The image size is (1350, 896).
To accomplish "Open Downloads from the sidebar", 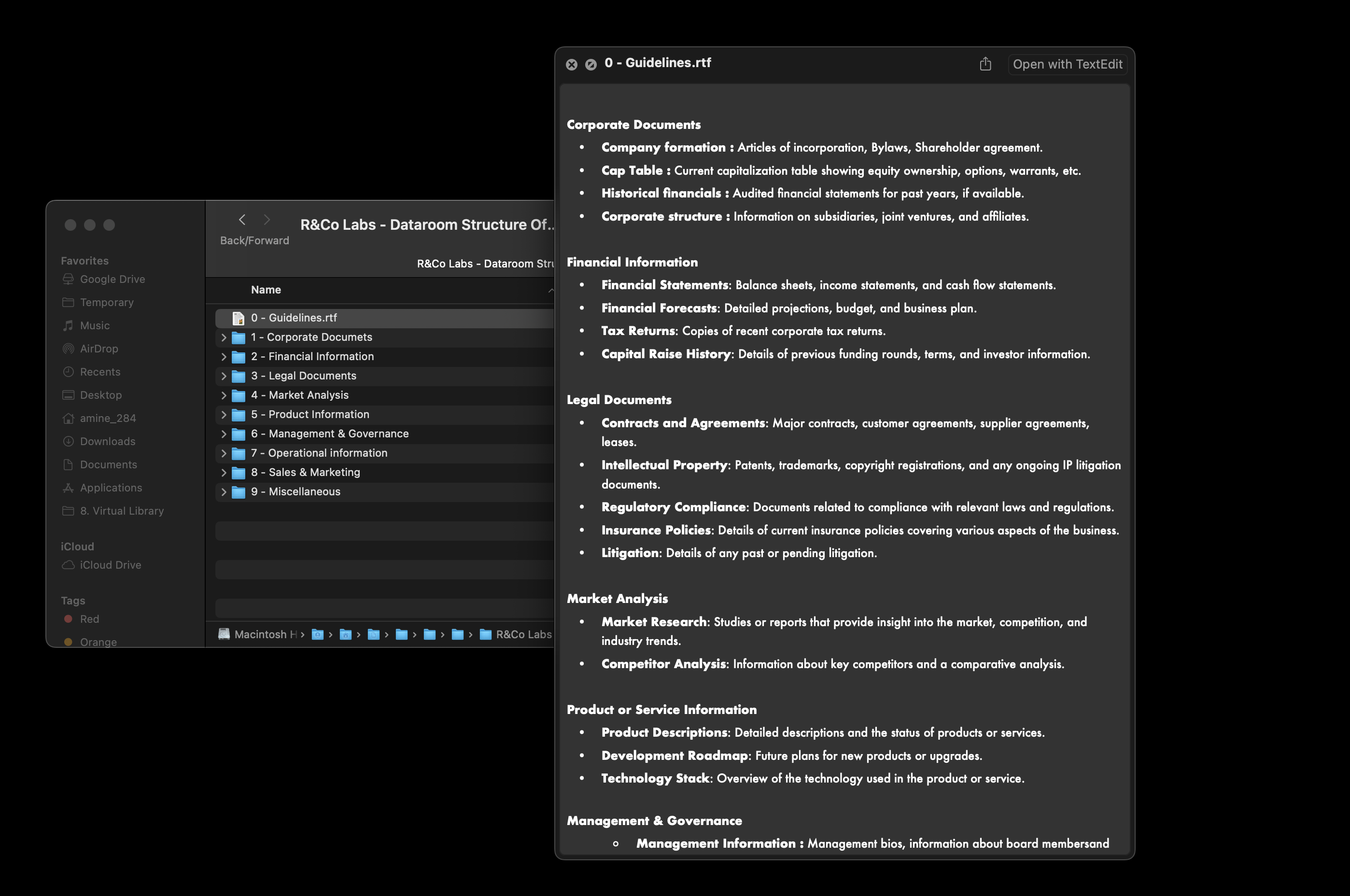I will pyautogui.click(x=108, y=441).
